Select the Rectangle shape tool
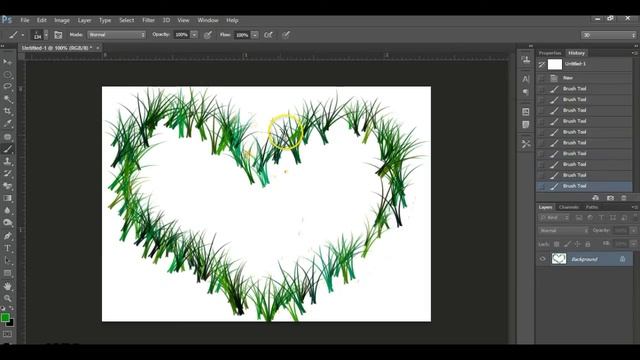 [7, 273]
